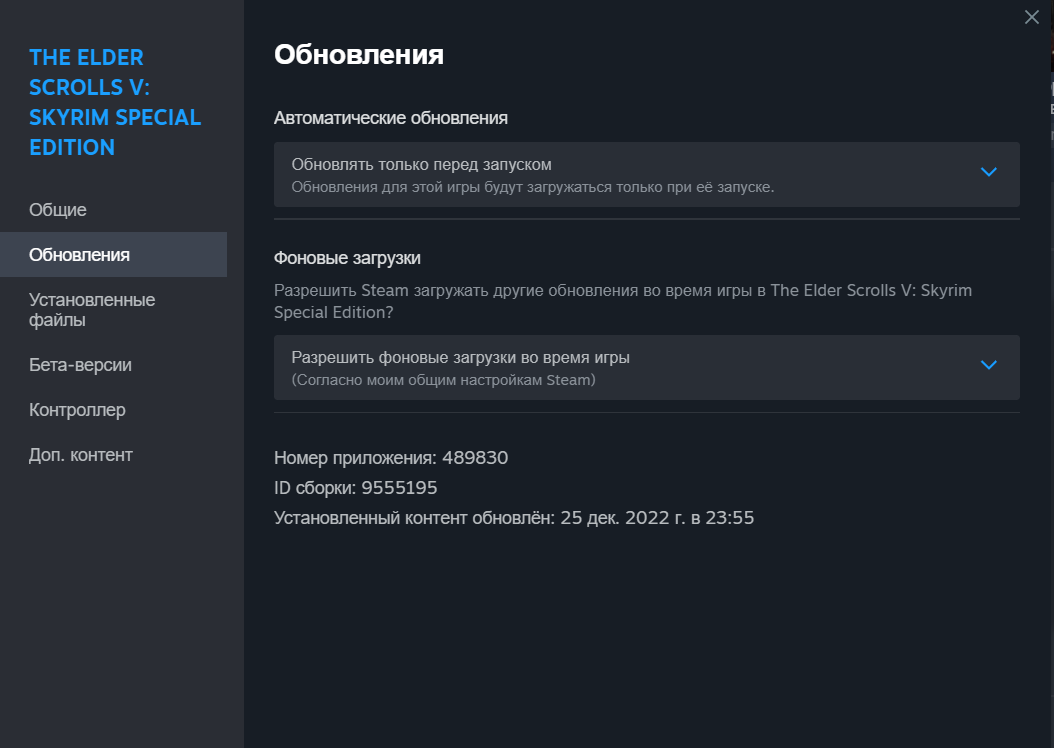Open the background downloads dropdown box
1054x748 pixels.
[x=647, y=368]
